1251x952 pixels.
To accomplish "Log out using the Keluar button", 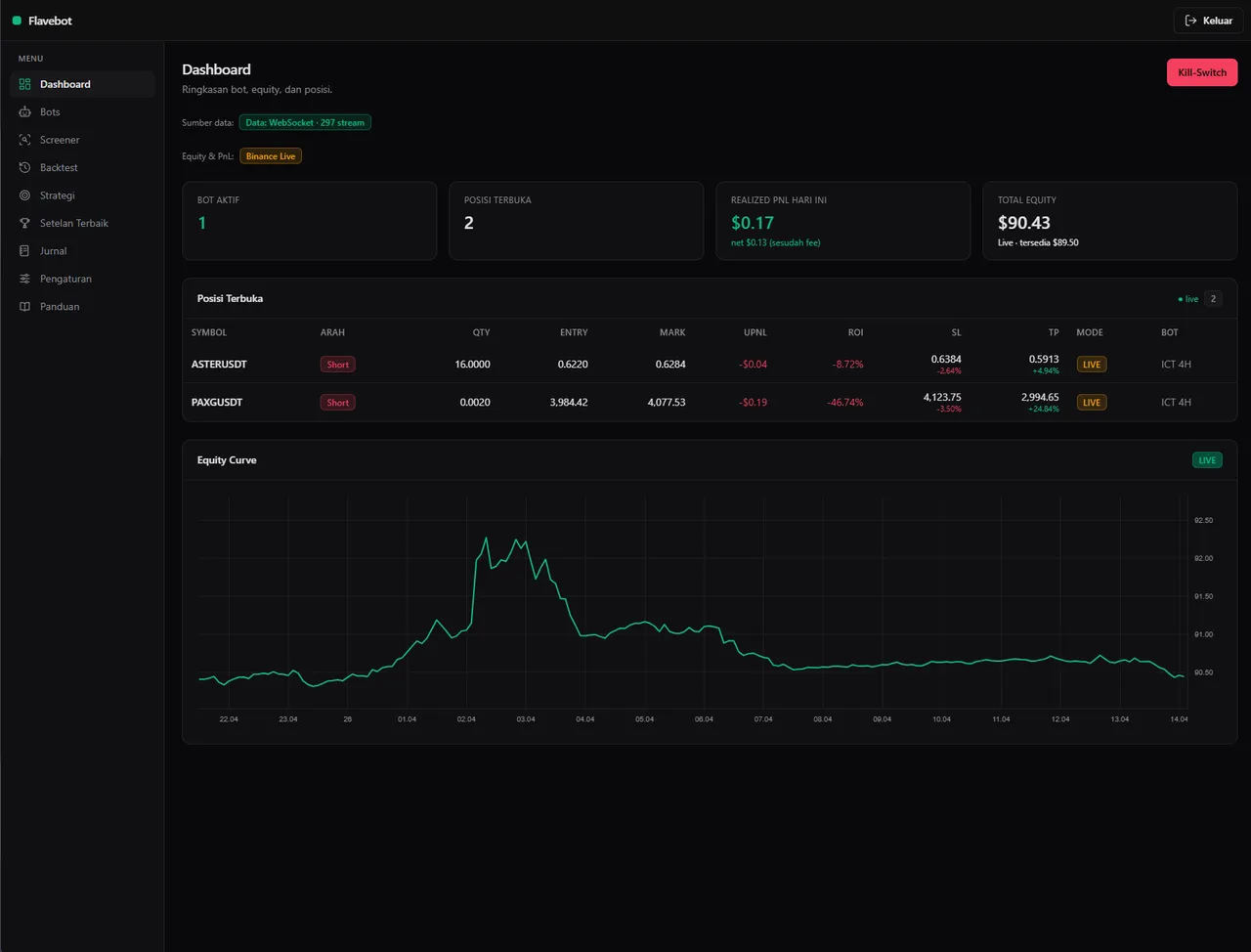I will (1208, 21).
